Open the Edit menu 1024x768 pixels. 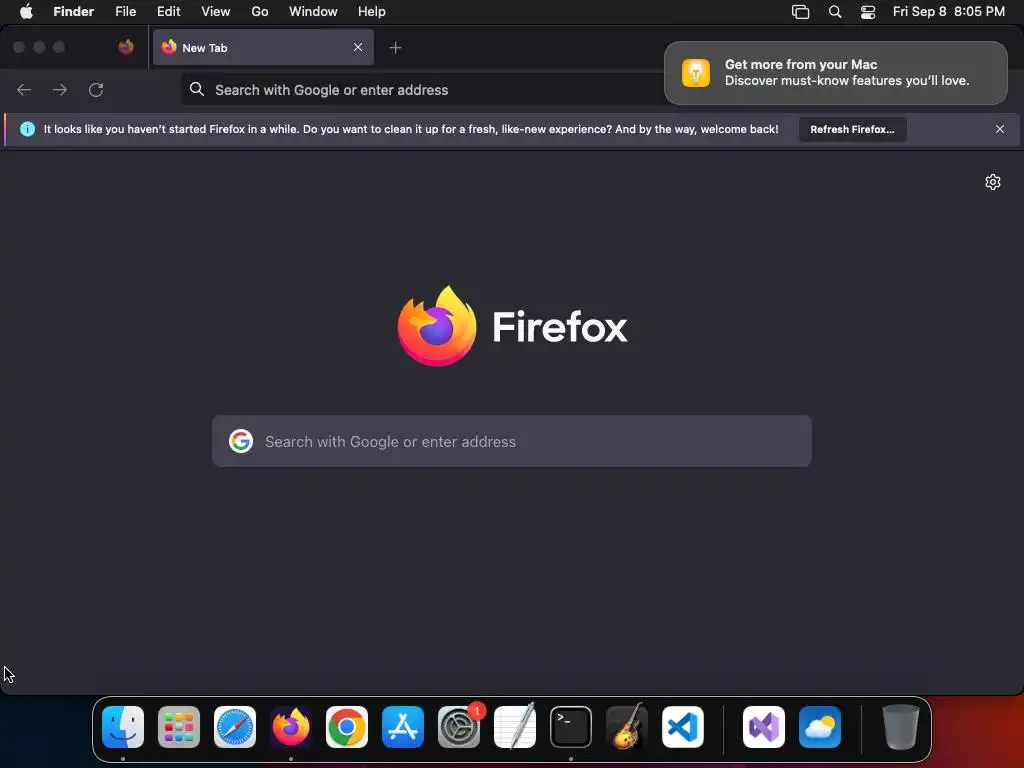(168, 11)
